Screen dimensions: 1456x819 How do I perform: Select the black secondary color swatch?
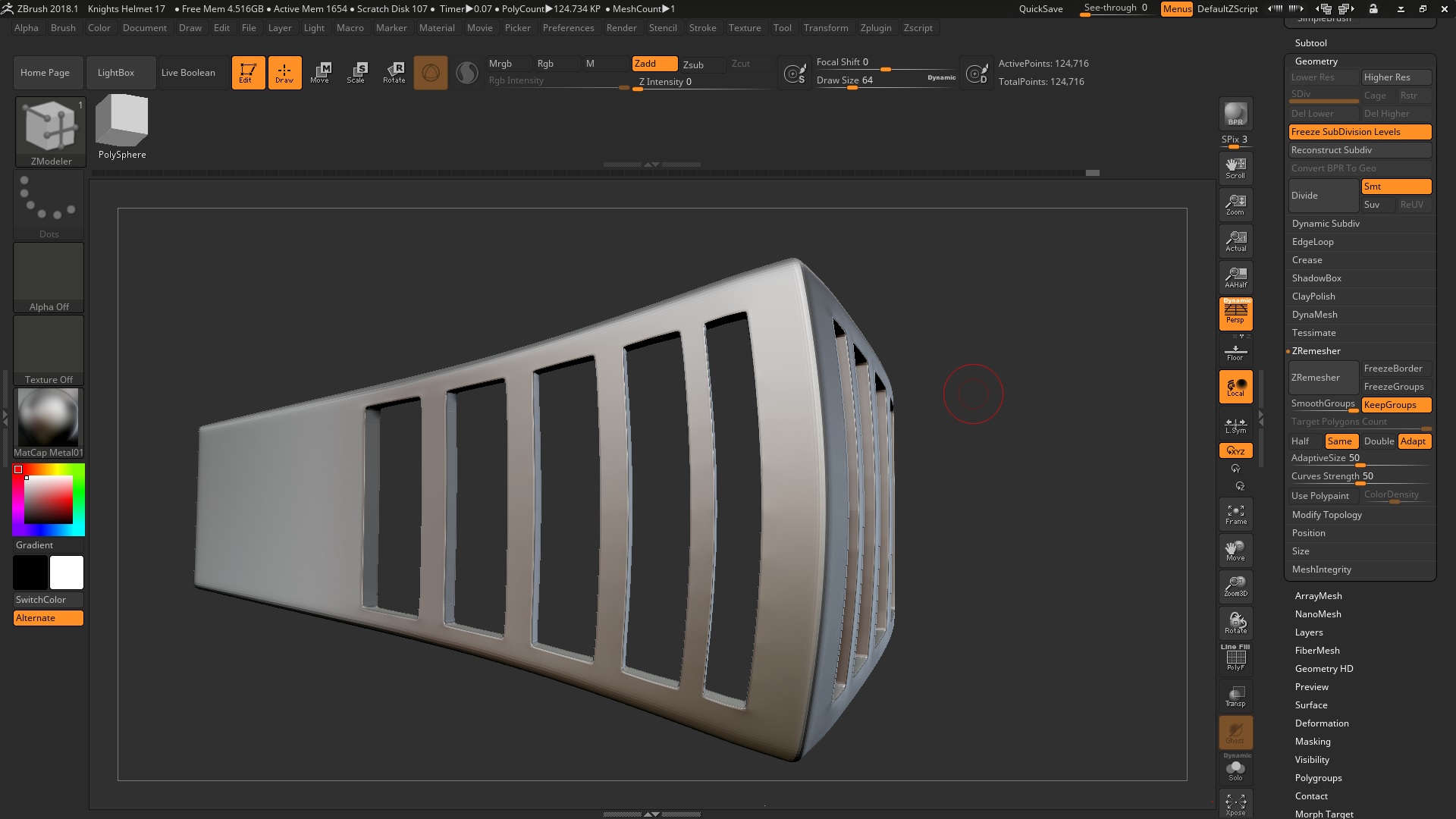(x=30, y=573)
